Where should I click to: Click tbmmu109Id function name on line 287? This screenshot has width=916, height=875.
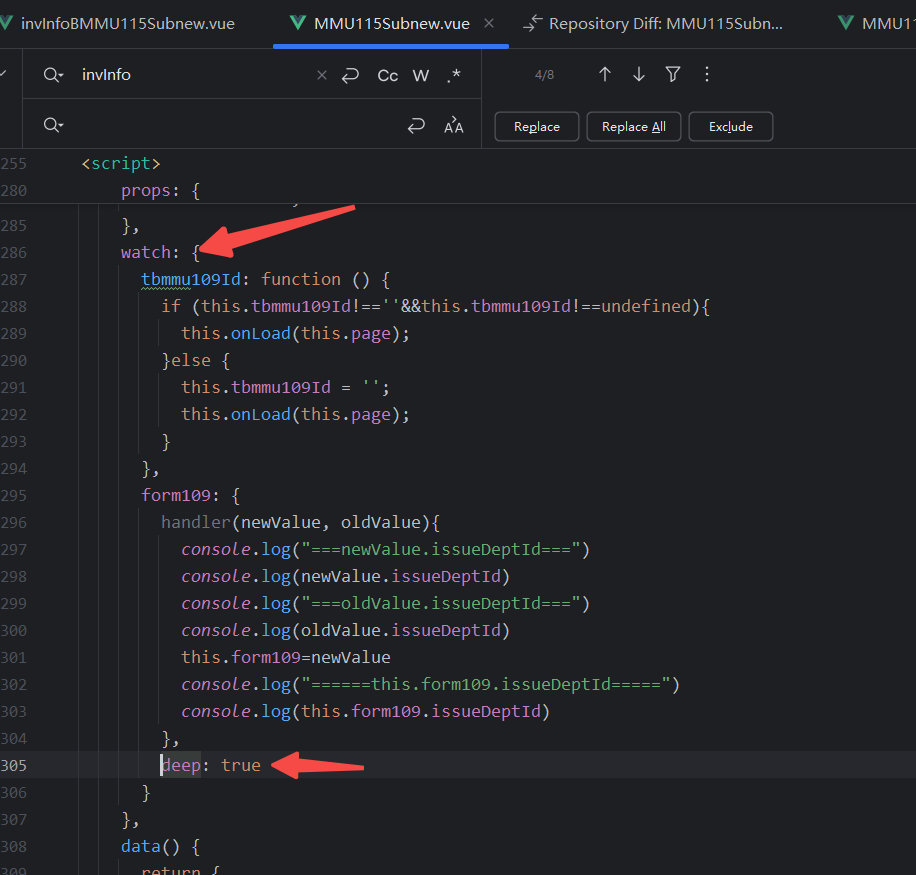pos(191,279)
